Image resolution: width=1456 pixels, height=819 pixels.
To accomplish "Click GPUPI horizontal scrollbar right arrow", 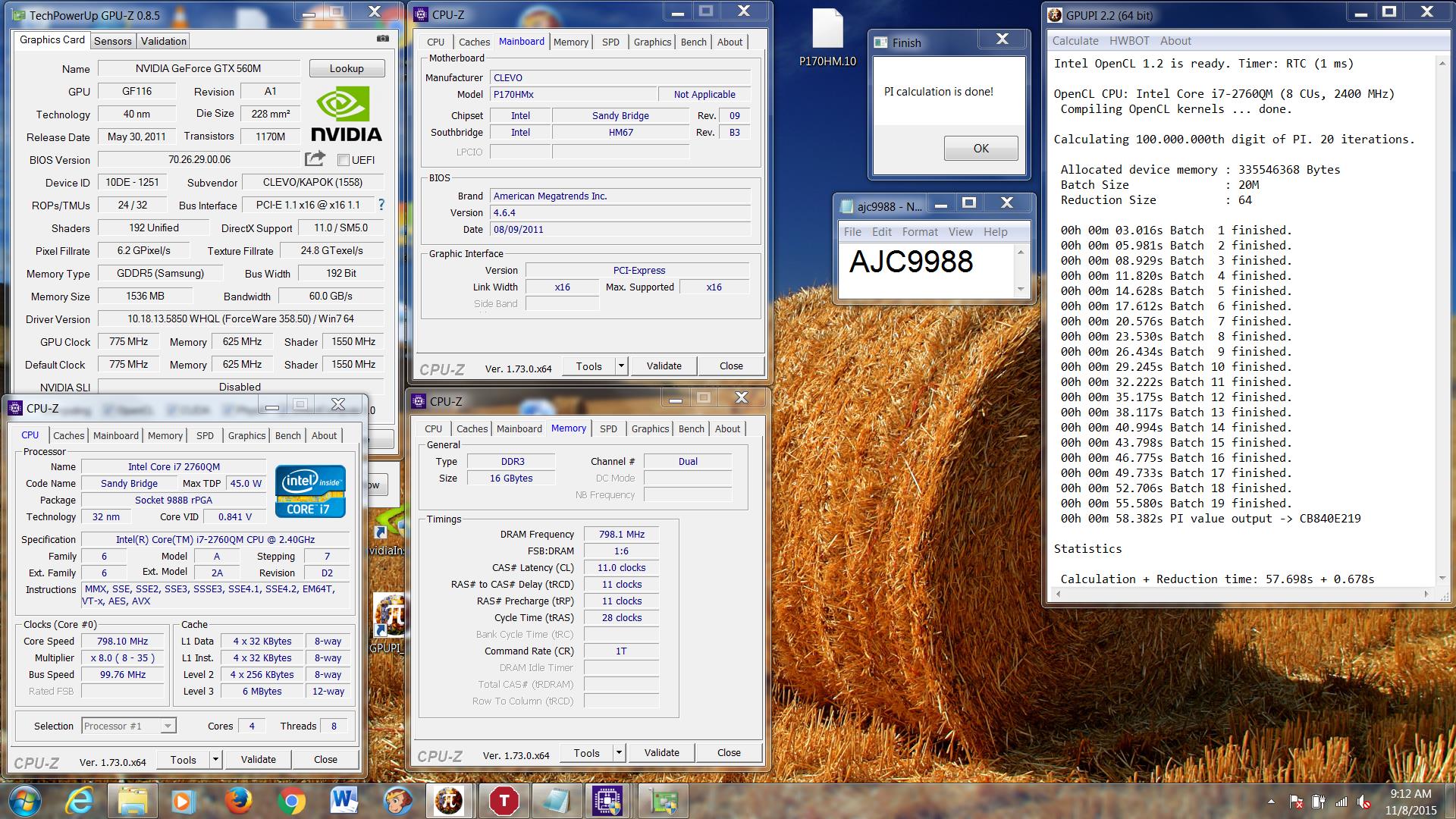I will pos(1426,594).
